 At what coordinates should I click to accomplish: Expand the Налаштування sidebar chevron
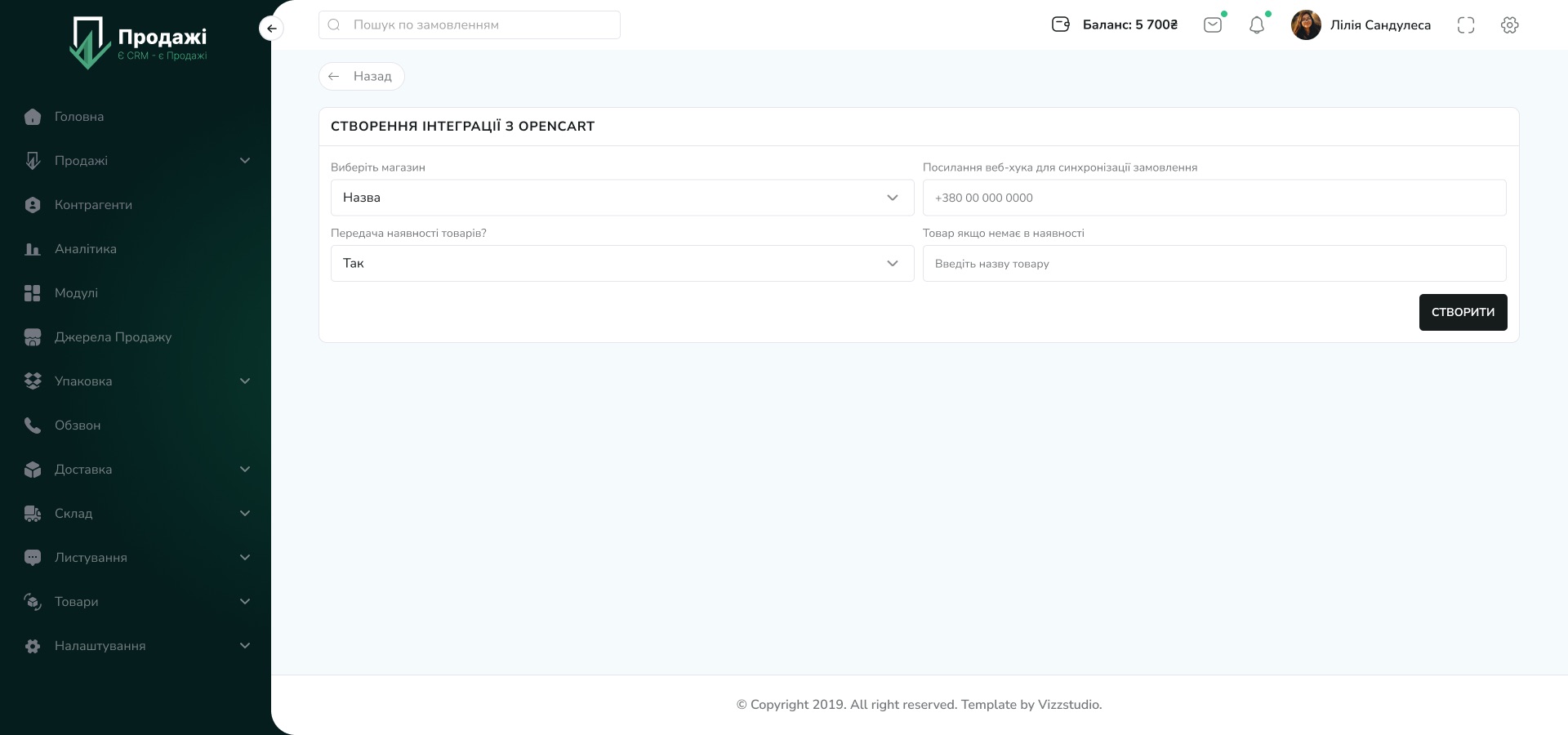click(245, 646)
